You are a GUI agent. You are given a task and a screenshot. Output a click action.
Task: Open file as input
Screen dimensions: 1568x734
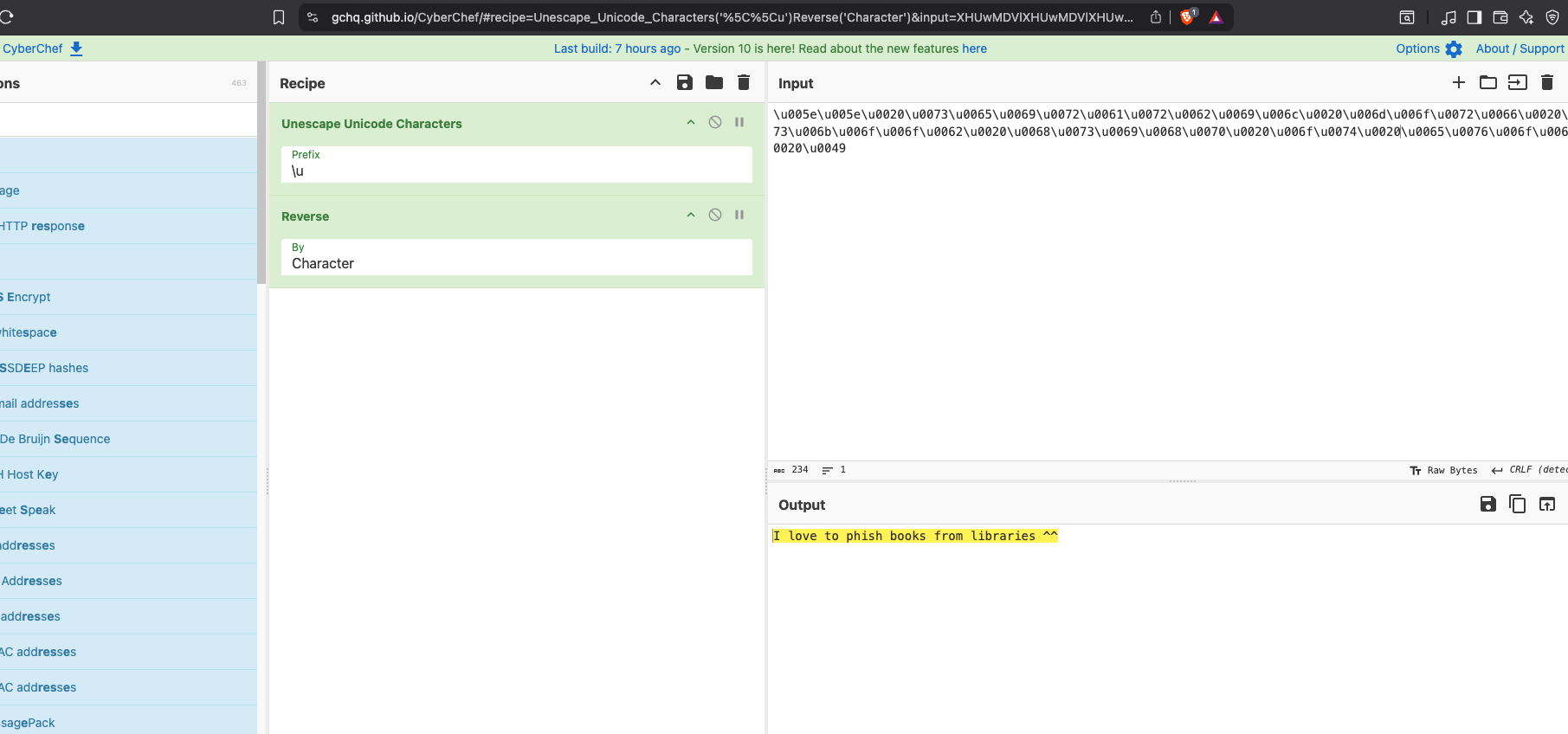[1518, 82]
